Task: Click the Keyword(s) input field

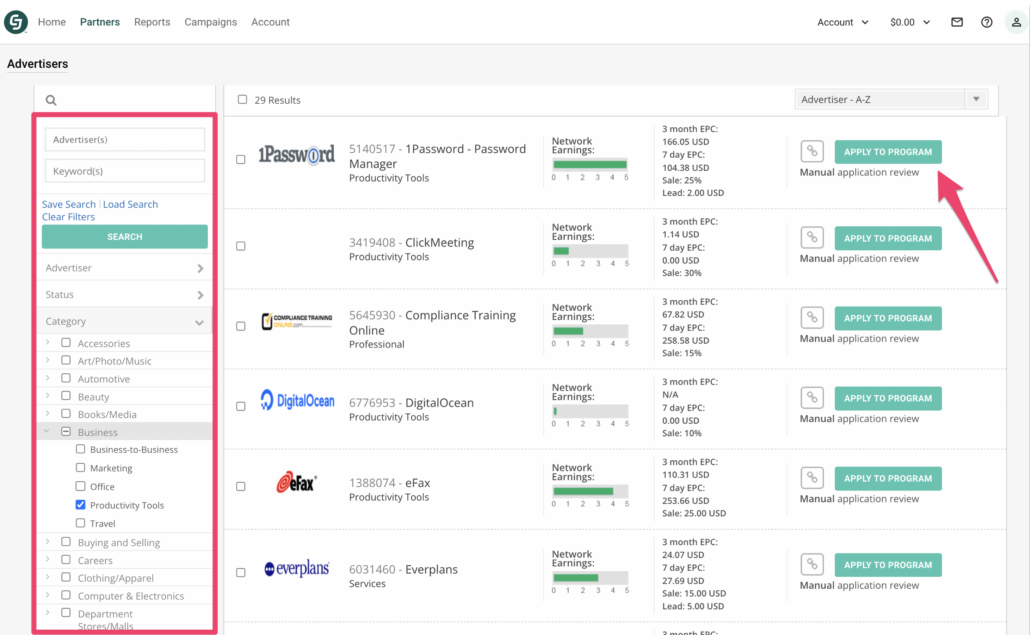Action: click(125, 171)
